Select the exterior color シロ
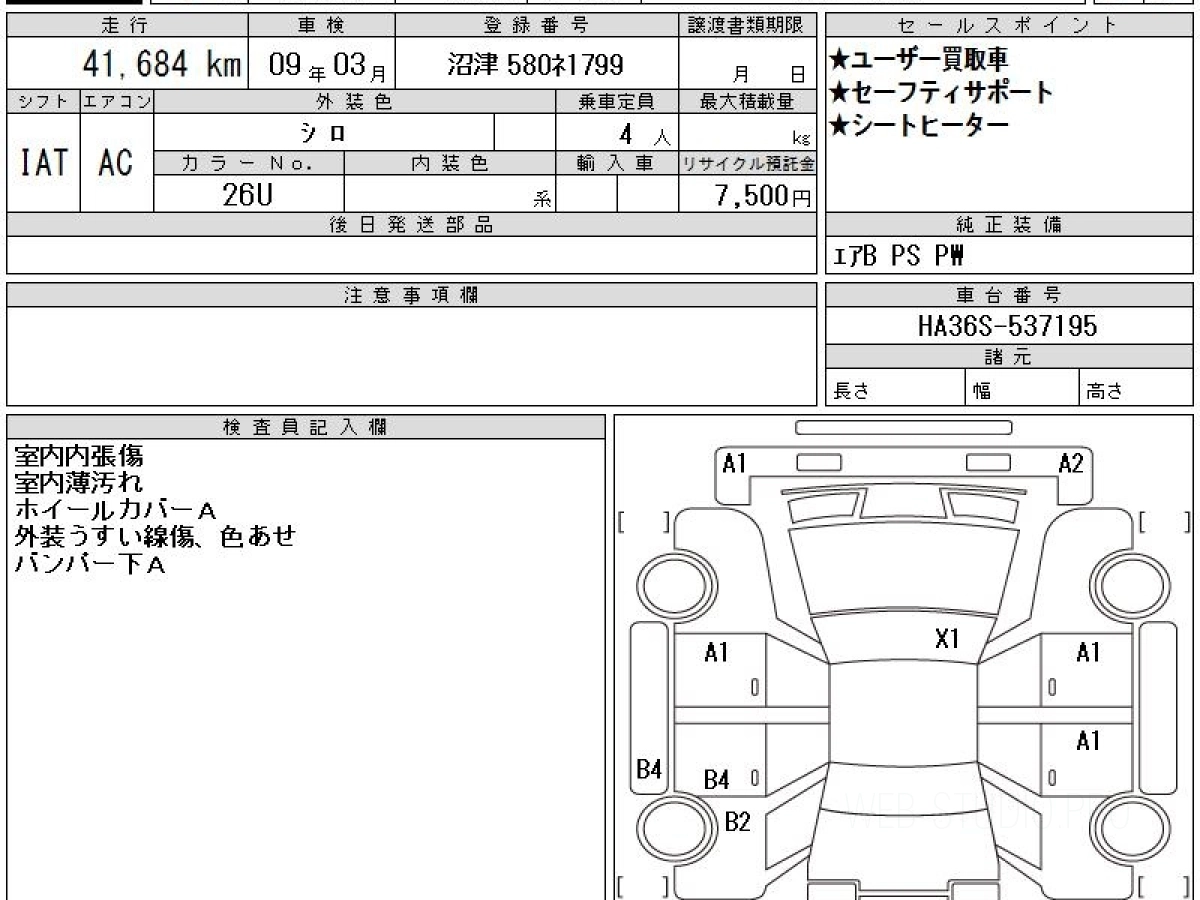1200x900 pixels. (x=325, y=132)
